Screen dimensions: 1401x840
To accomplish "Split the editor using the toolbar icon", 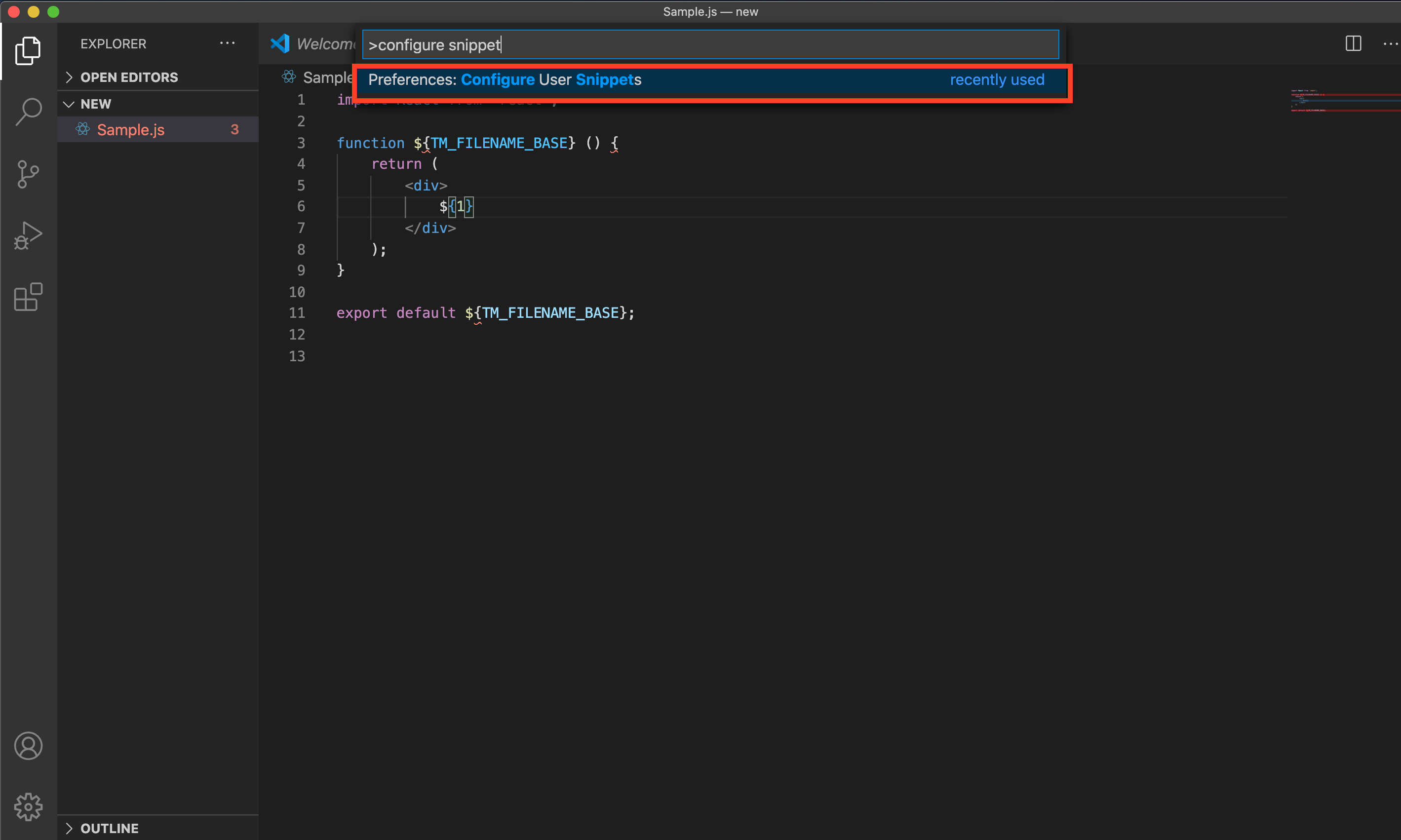I will pos(1353,43).
